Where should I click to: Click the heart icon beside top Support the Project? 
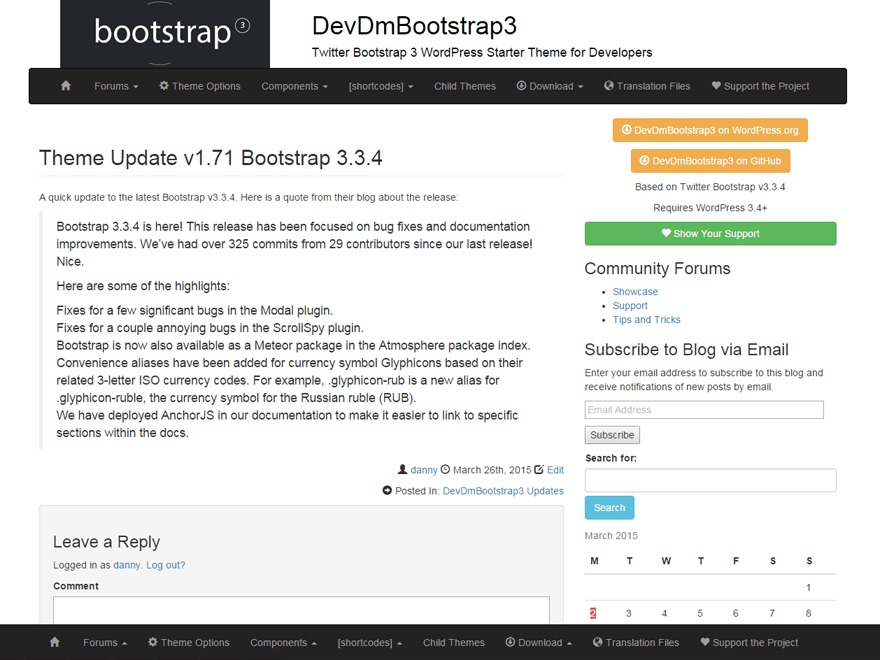pos(716,85)
